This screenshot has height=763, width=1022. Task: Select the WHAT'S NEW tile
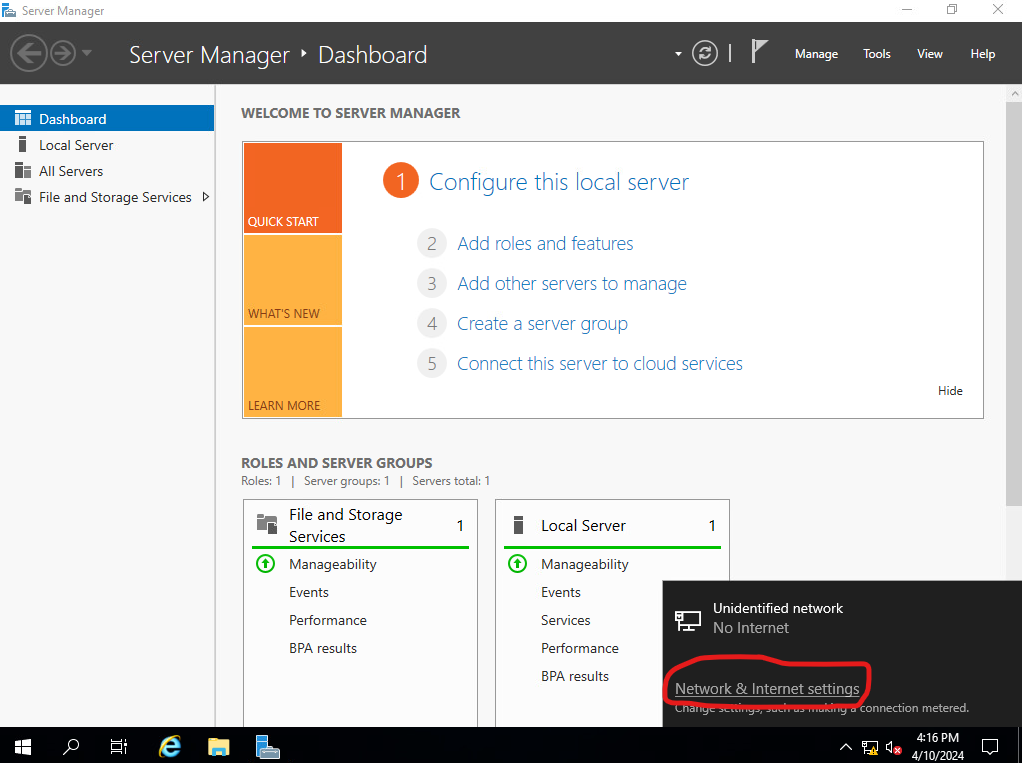pyautogui.click(x=293, y=280)
